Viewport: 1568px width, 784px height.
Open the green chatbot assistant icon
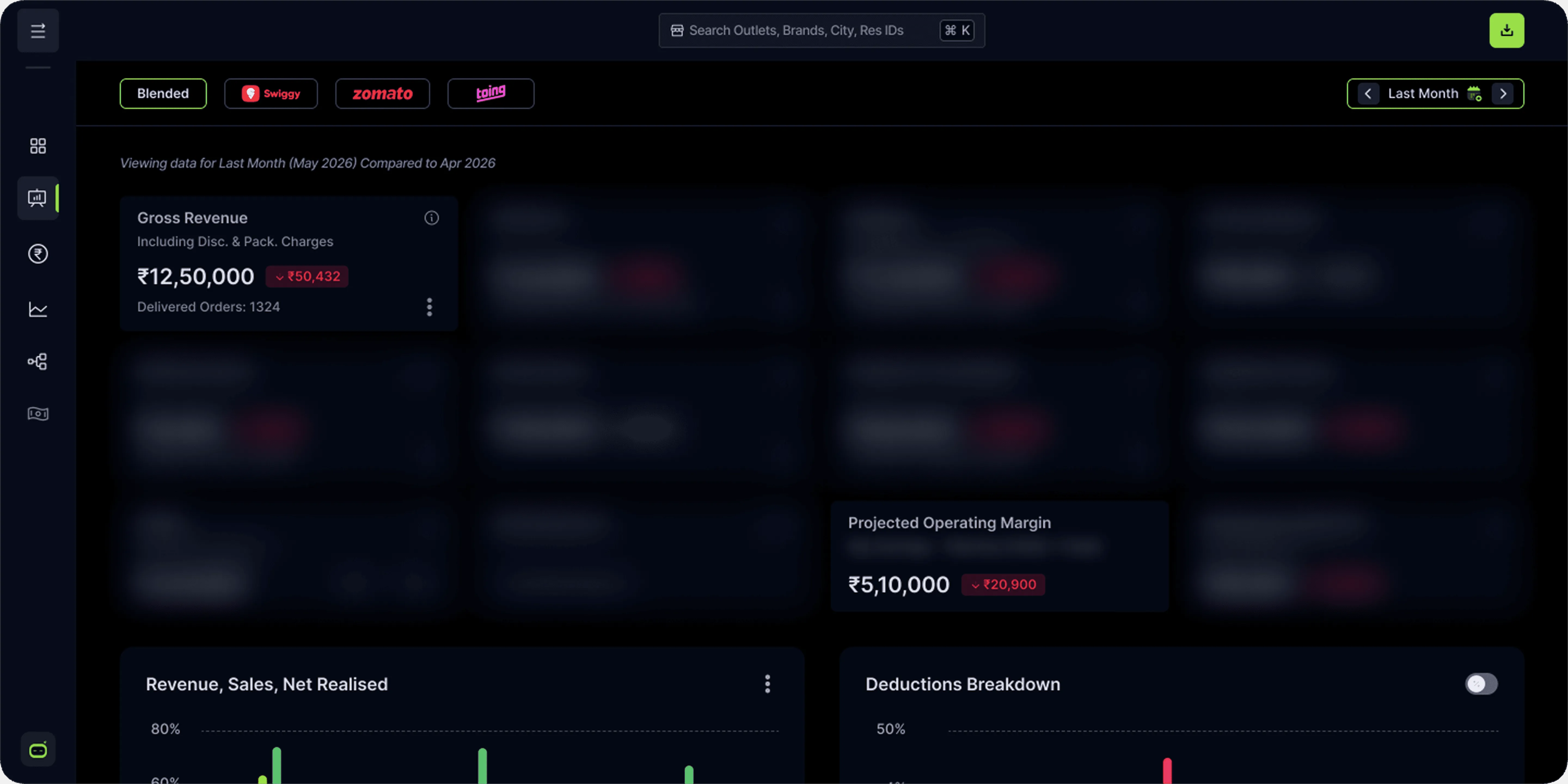pos(38,749)
